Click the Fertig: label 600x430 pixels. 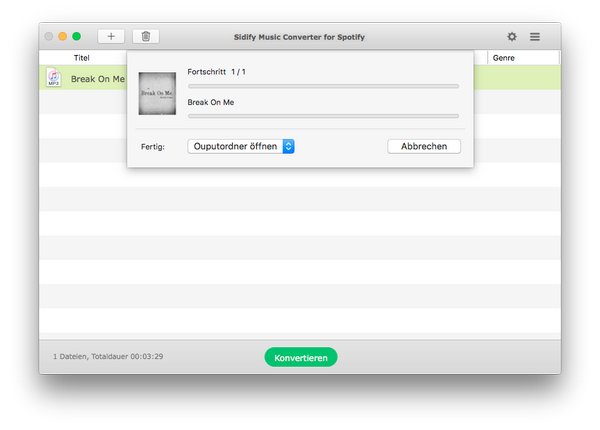[153, 147]
